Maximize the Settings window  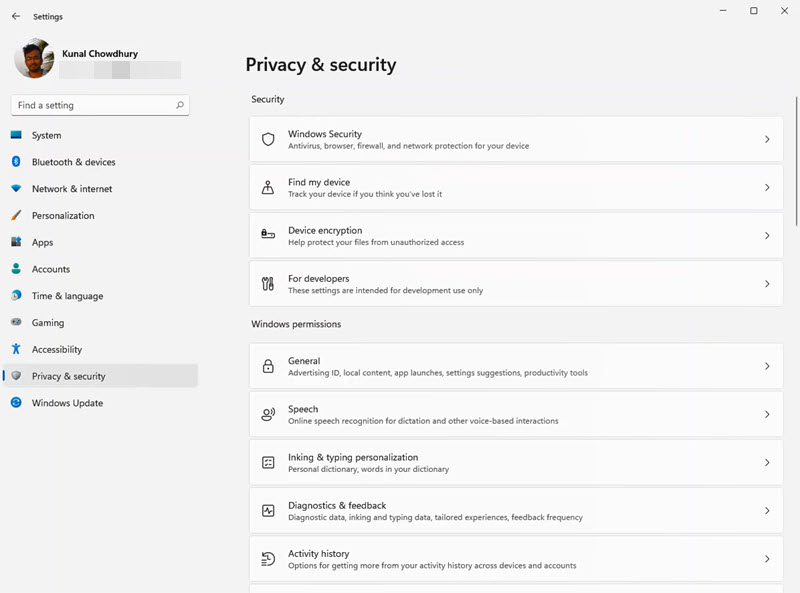[754, 11]
